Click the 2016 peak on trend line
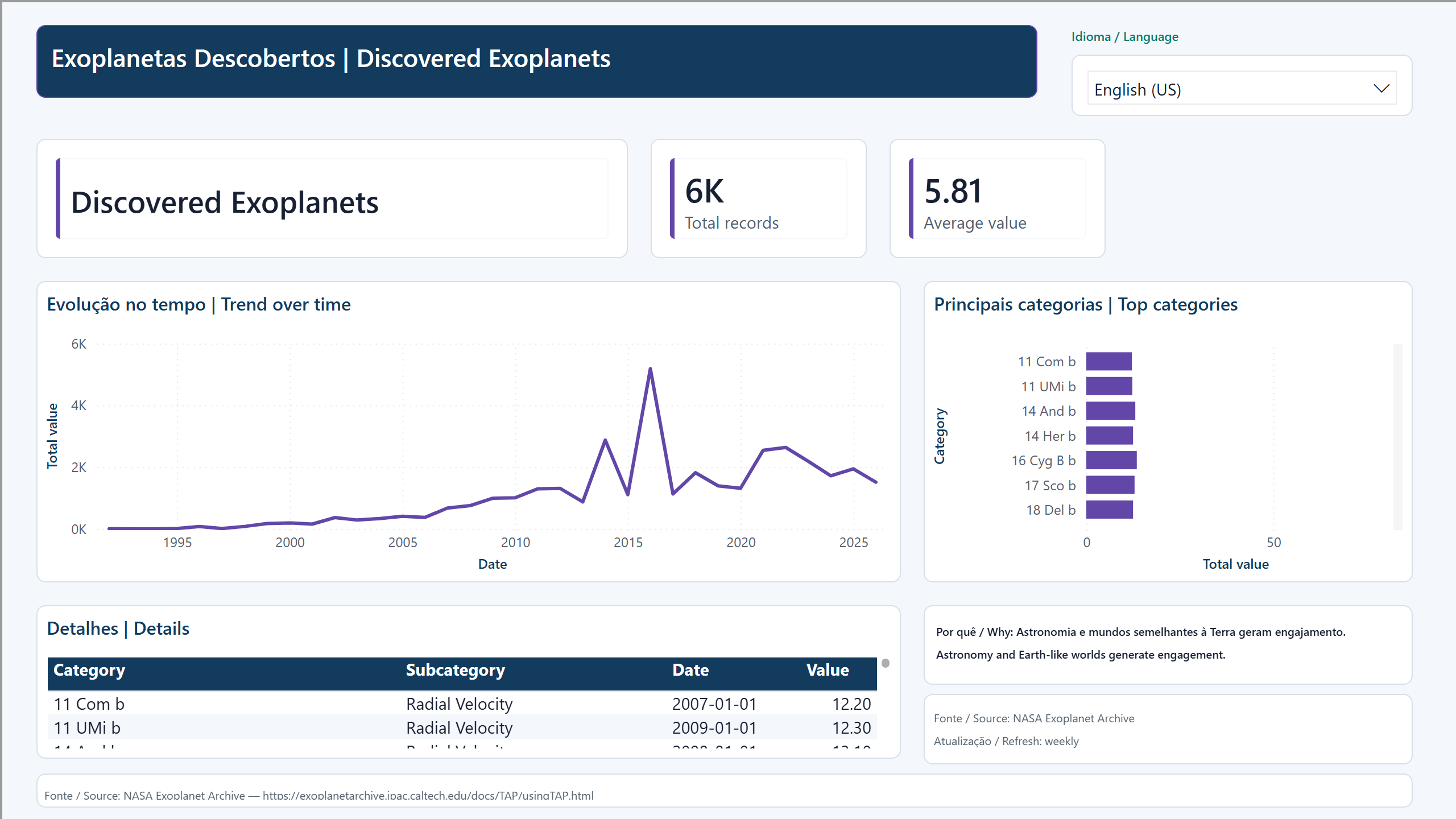This screenshot has height=819, width=1456. (x=650, y=369)
